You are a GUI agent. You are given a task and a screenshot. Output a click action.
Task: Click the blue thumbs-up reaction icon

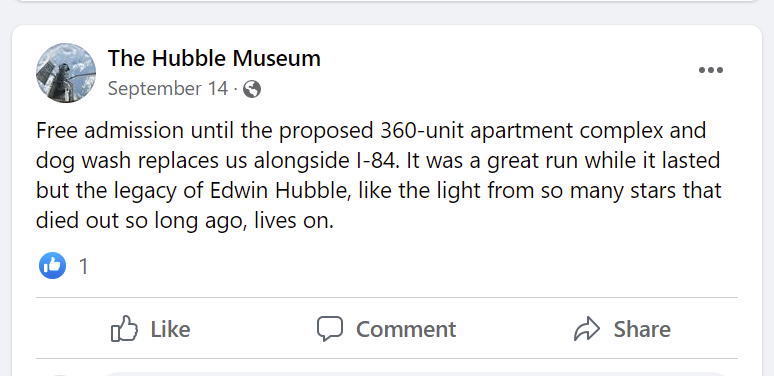(52, 265)
